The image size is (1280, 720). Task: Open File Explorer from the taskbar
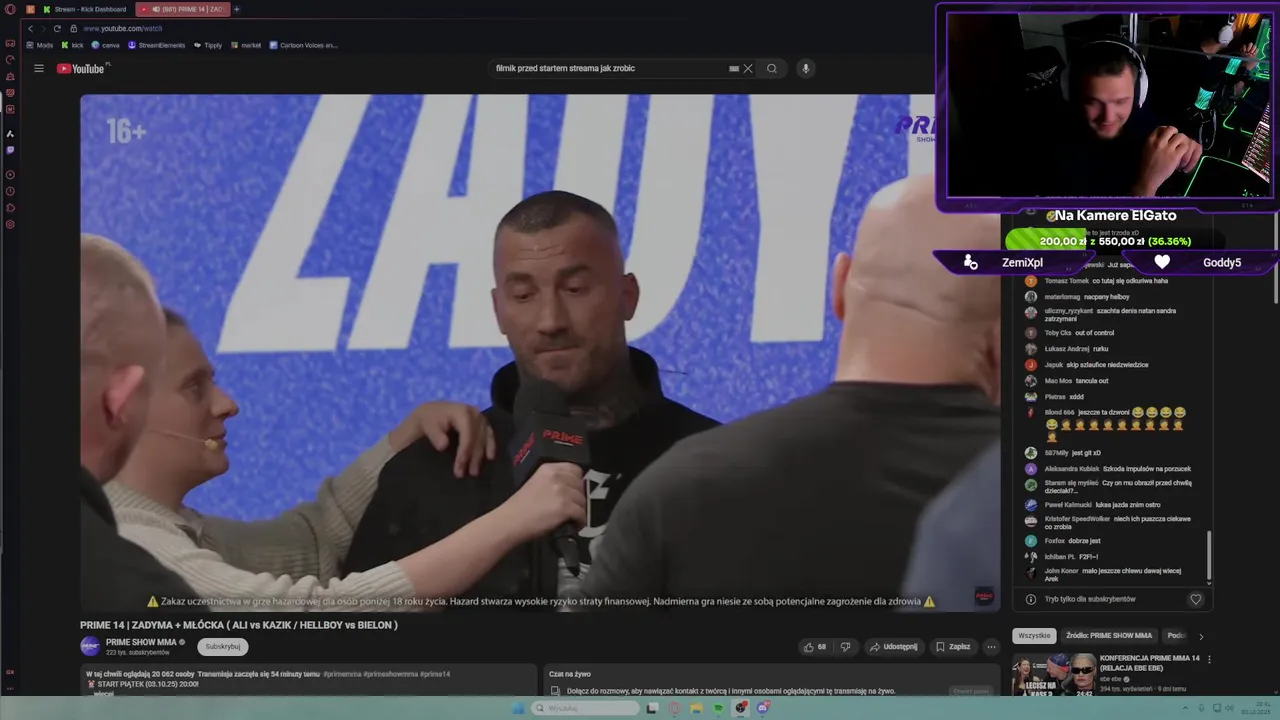point(696,708)
